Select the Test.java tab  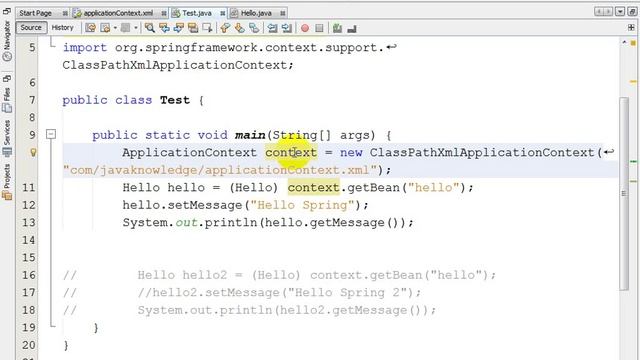coord(197,13)
